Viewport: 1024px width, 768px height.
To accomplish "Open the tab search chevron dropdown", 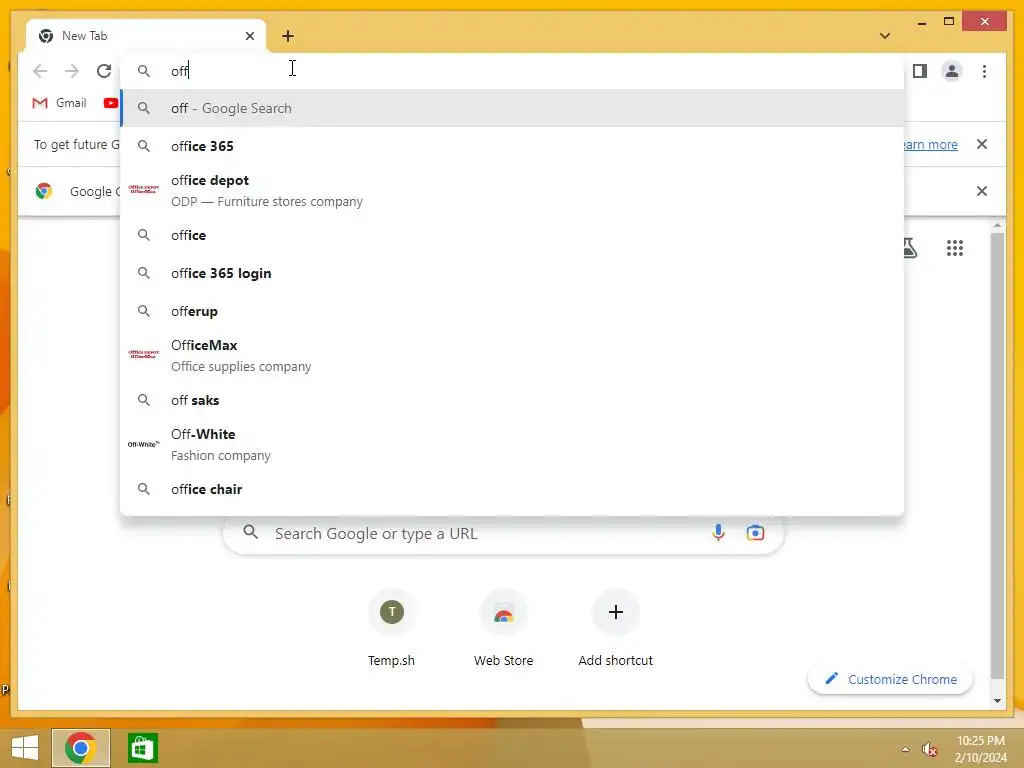I will (x=885, y=36).
